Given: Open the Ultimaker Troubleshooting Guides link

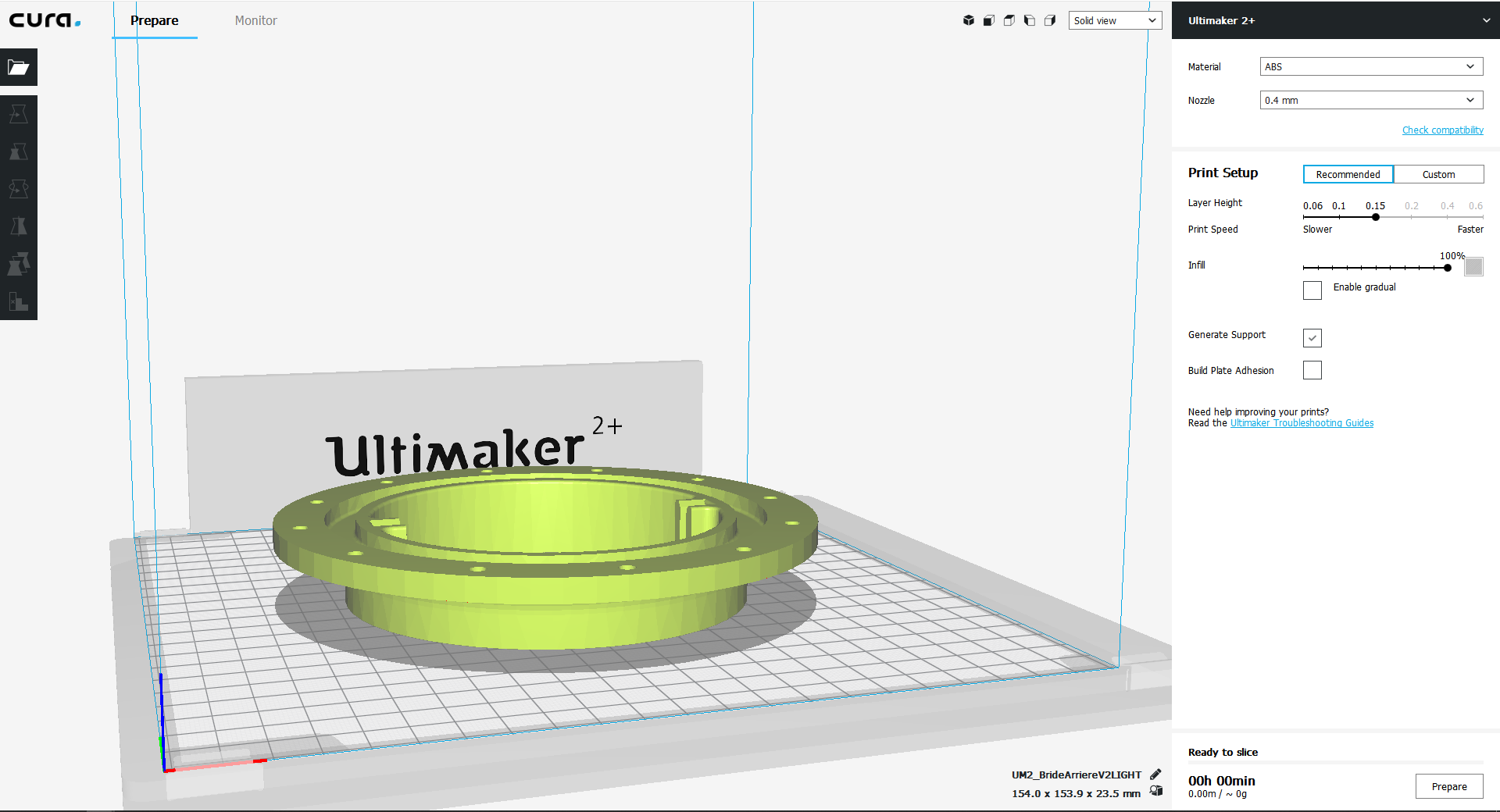Looking at the screenshot, I should point(1302,423).
